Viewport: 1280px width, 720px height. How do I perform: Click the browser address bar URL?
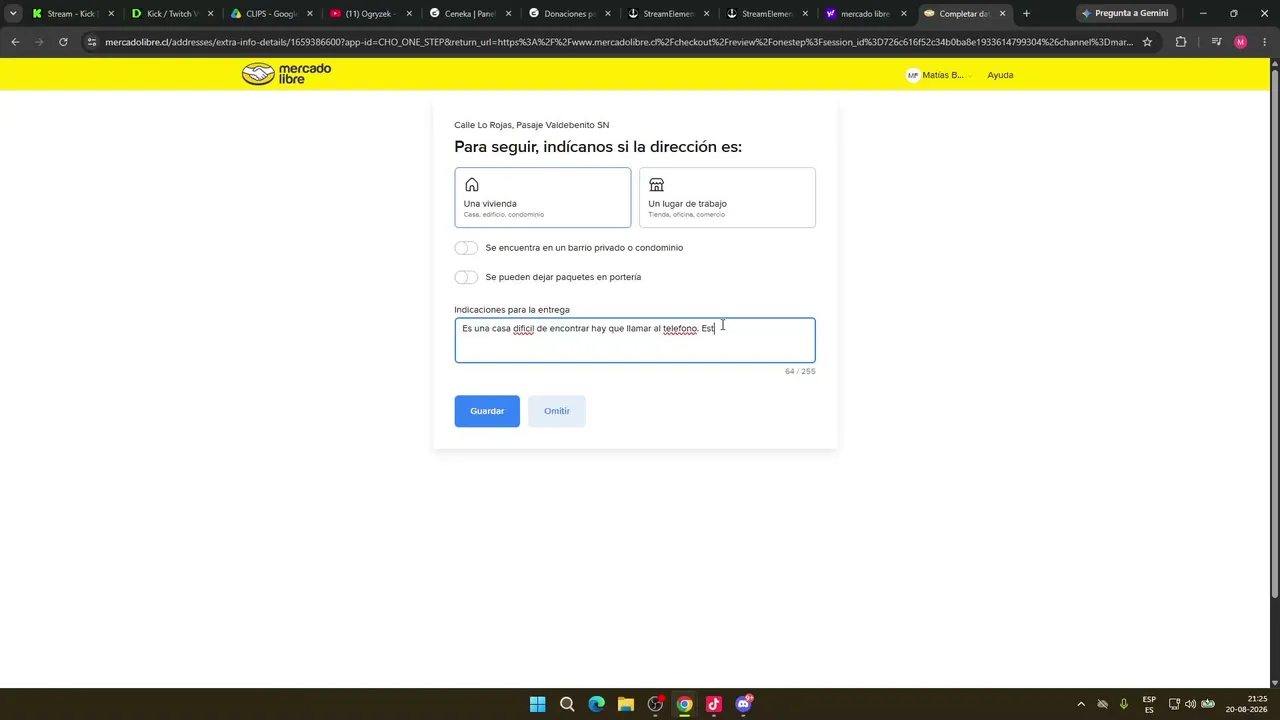618,42
